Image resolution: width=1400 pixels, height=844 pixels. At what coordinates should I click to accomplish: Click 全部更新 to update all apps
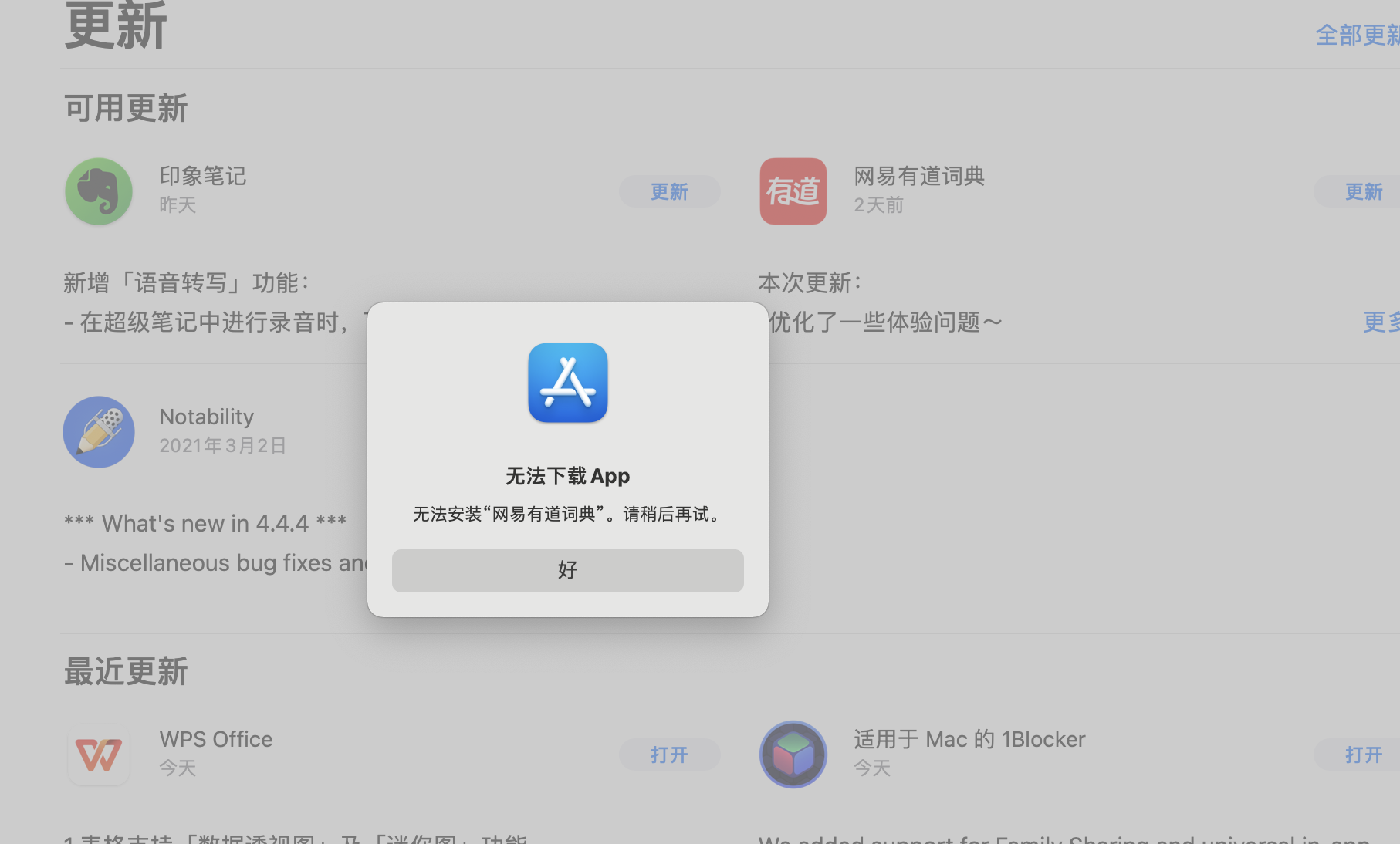click(x=1357, y=35)
